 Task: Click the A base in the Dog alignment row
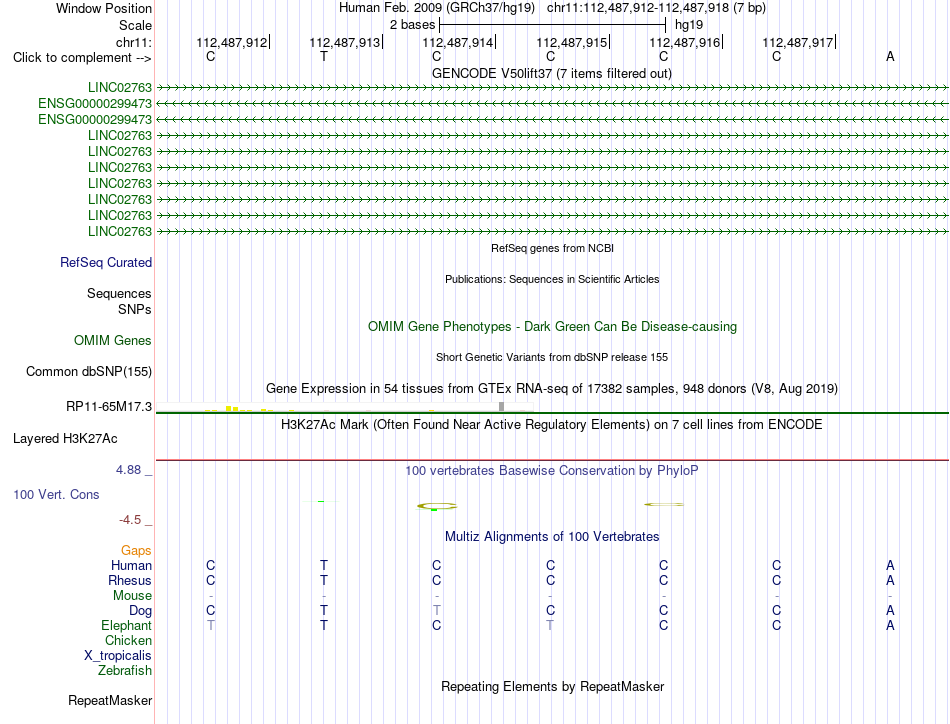click(x=890, y=611)
